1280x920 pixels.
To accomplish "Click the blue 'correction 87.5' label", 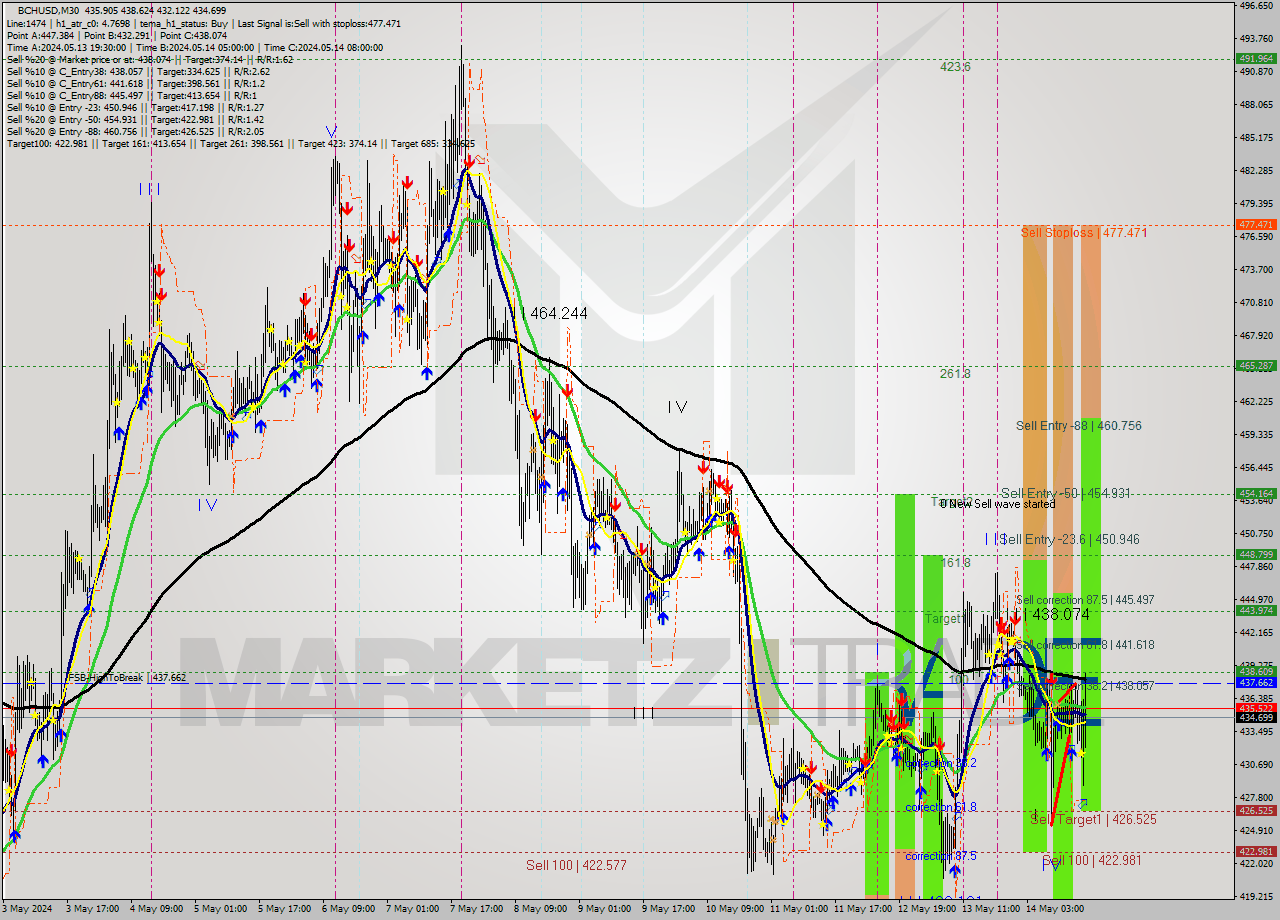I will [941, 856].
